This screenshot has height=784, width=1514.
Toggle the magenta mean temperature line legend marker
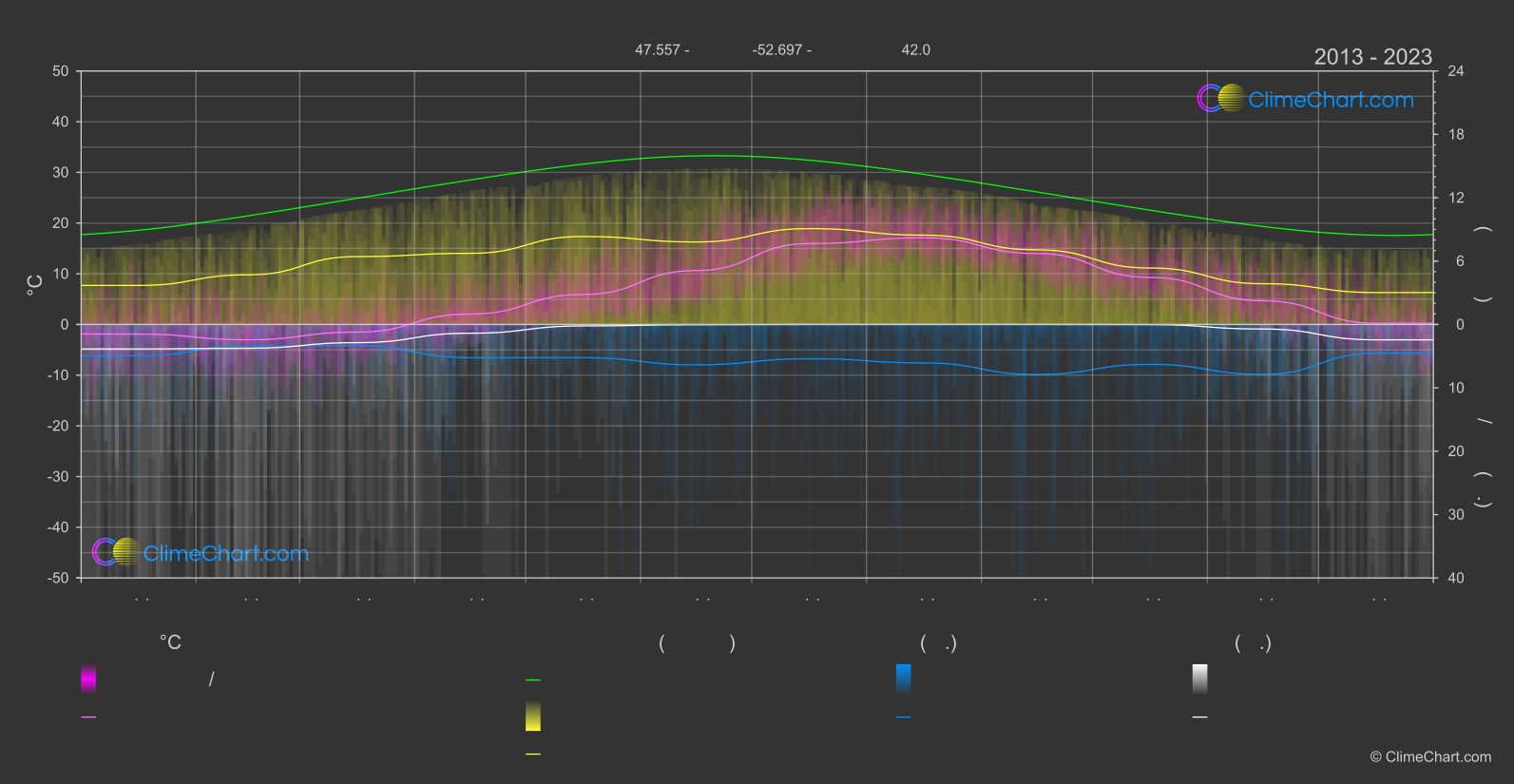tap(88, 717)
